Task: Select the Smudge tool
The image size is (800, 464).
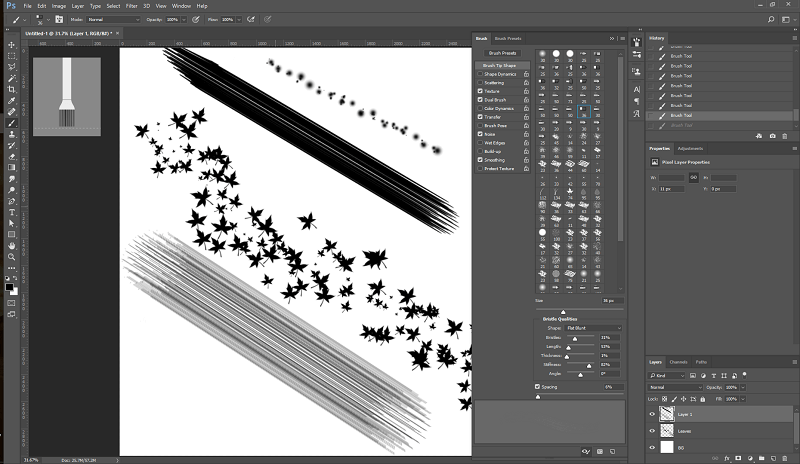Action: click(11, 179)
